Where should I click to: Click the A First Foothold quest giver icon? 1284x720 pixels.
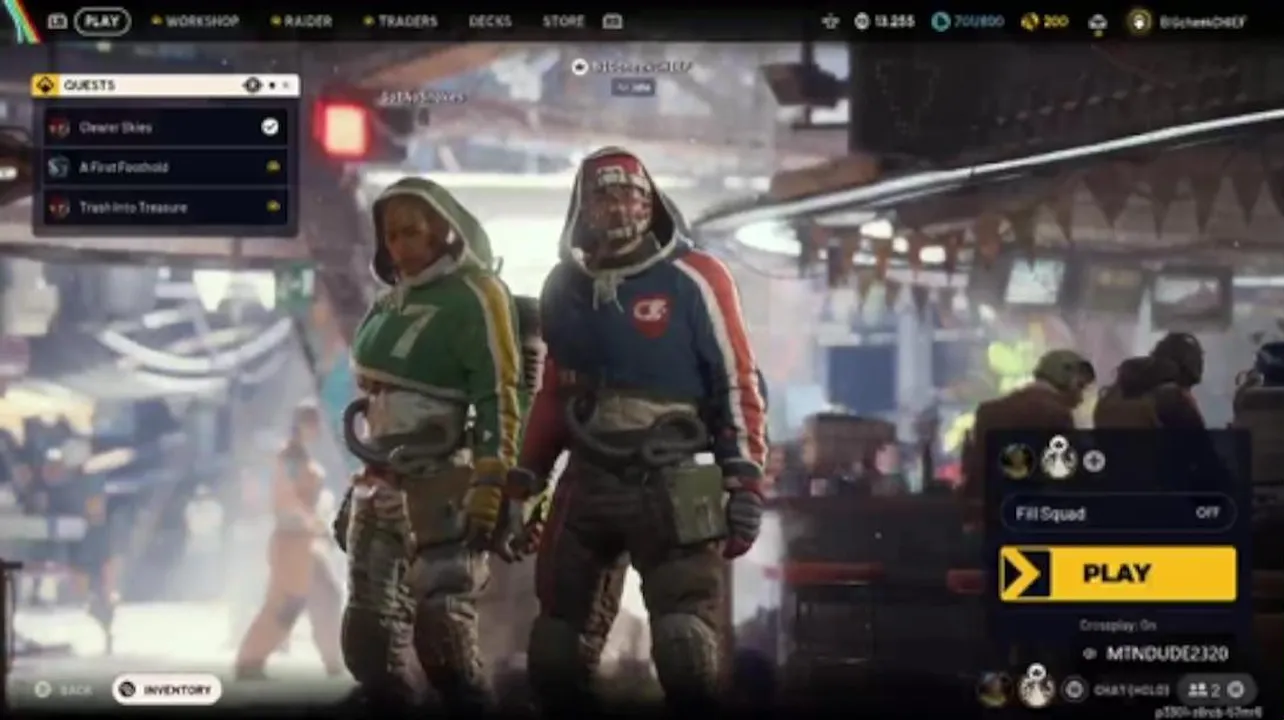point(59,167)
